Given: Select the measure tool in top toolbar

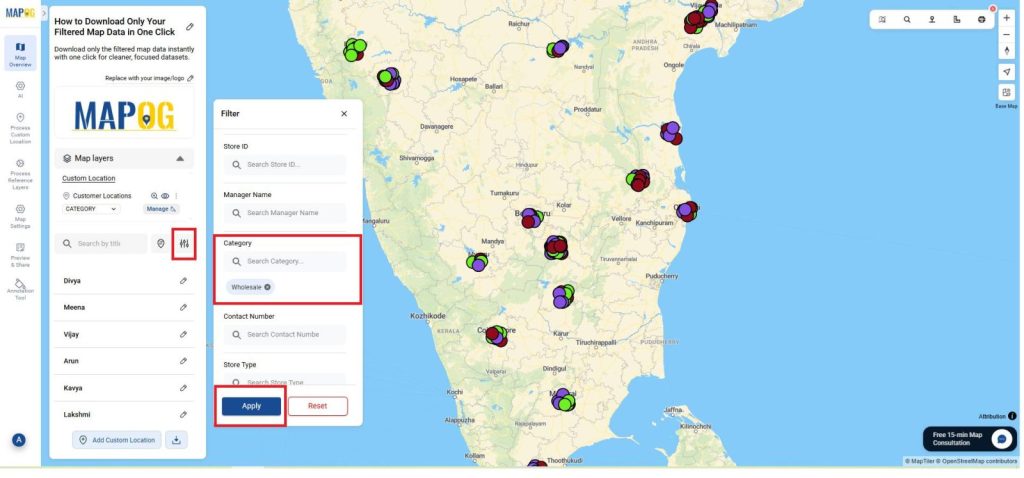Looking at the screenshot, I should 957,20.
